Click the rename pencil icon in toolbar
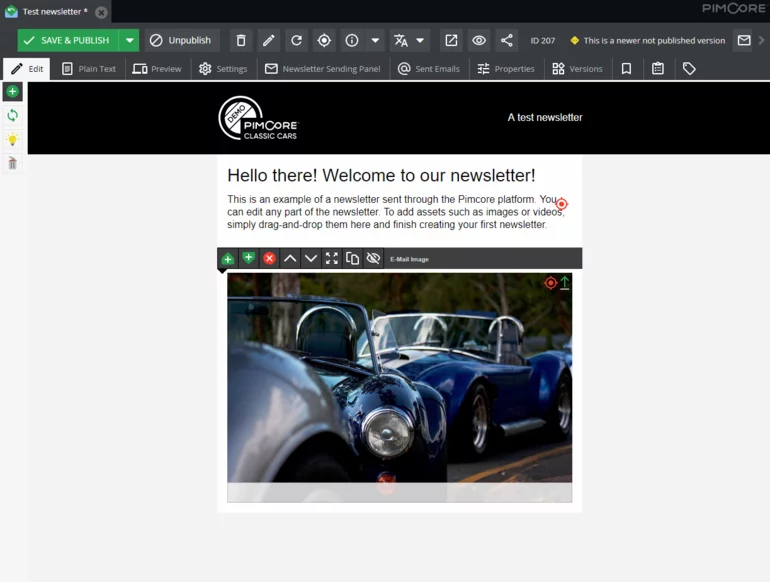The width and height of the screenshot is (770, 582). pyautogui.click(x=268, y=40)
